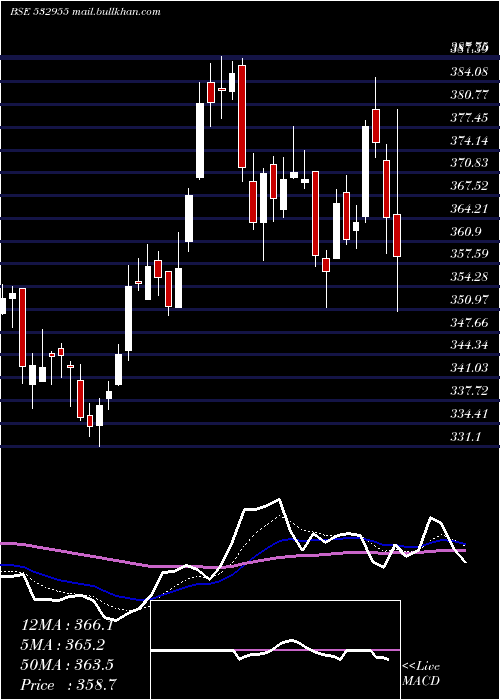Click the 334.41 price label
This screenshot has height=700, width=500.
pos(469,414)
